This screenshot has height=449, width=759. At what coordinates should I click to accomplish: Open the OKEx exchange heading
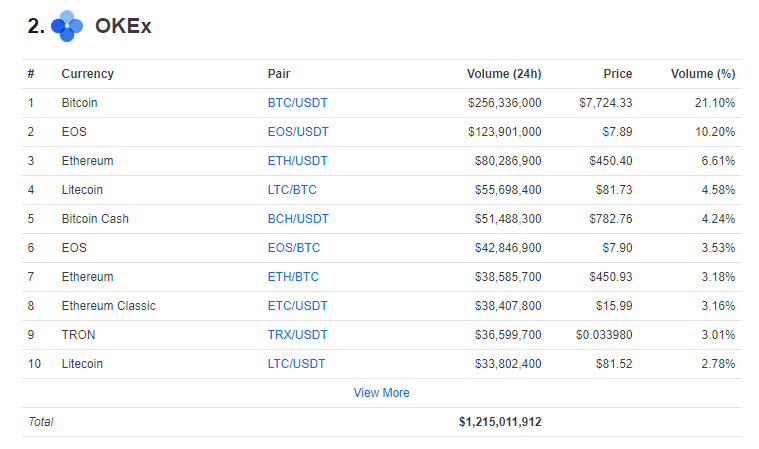123,27
